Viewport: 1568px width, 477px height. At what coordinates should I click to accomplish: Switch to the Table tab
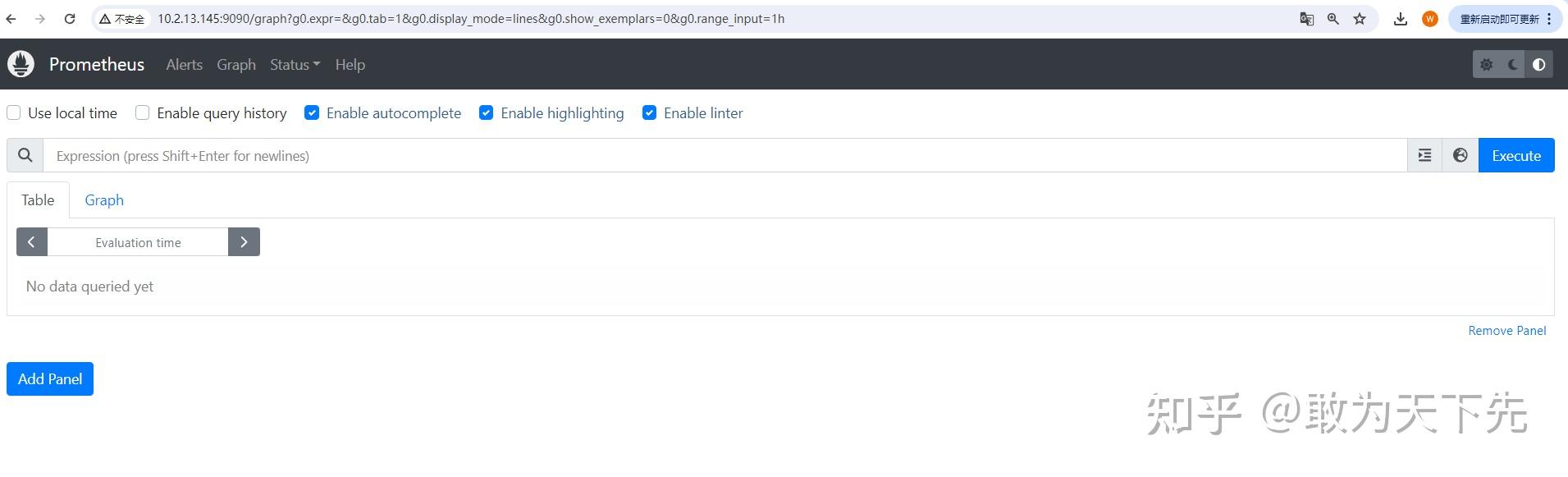[x=38, y=200]
